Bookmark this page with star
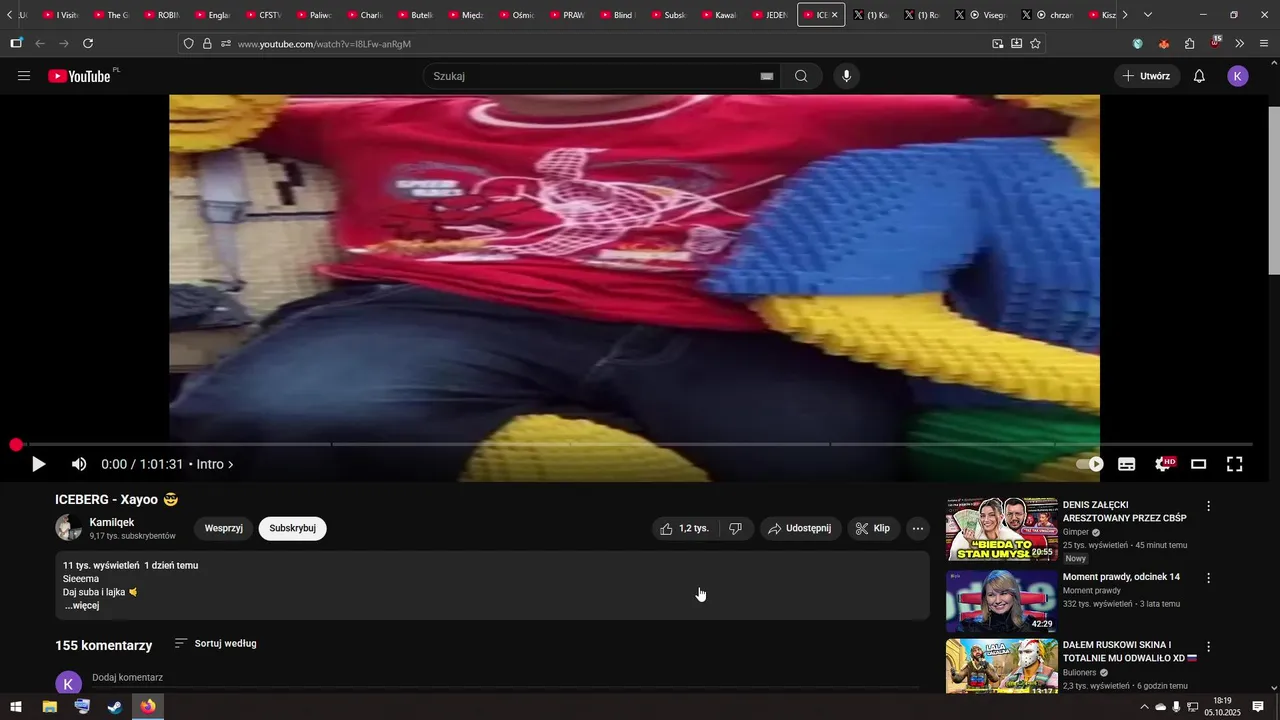The image size is (1280, 720). point(1035,43)
